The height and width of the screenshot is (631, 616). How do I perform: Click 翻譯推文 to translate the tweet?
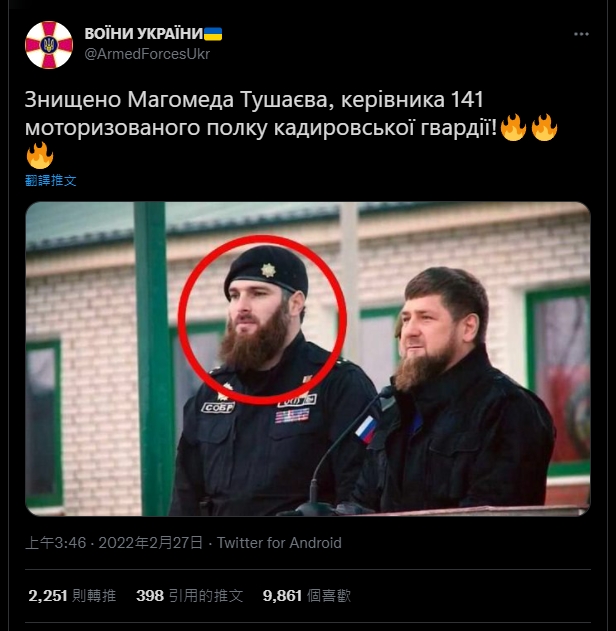[x=51, y=180]
